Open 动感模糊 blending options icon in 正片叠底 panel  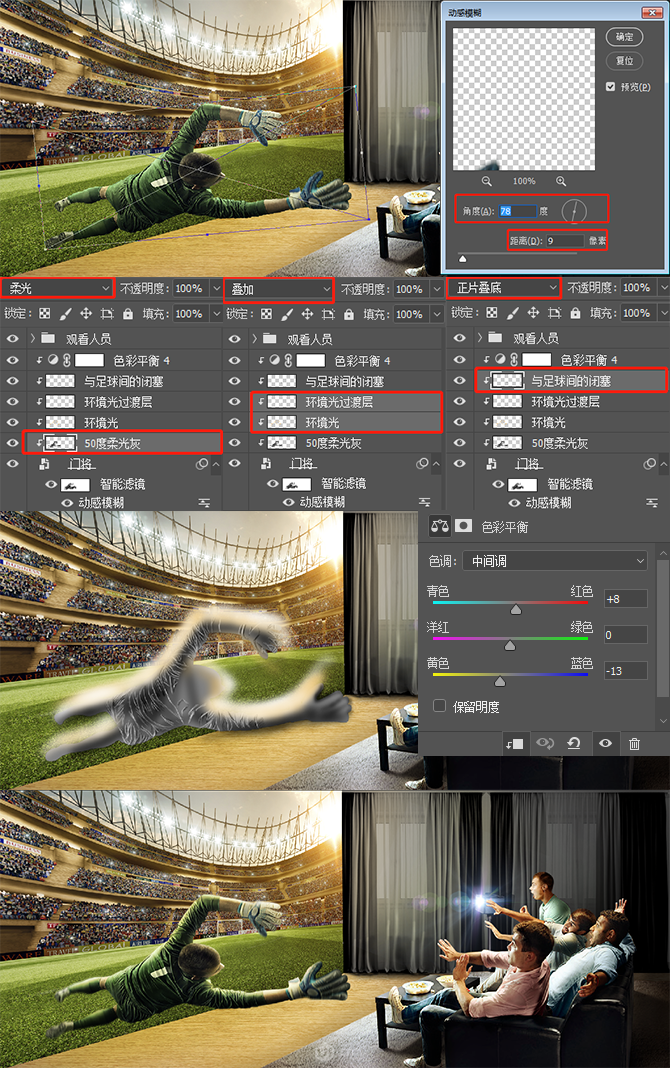(x=652, y=503)
